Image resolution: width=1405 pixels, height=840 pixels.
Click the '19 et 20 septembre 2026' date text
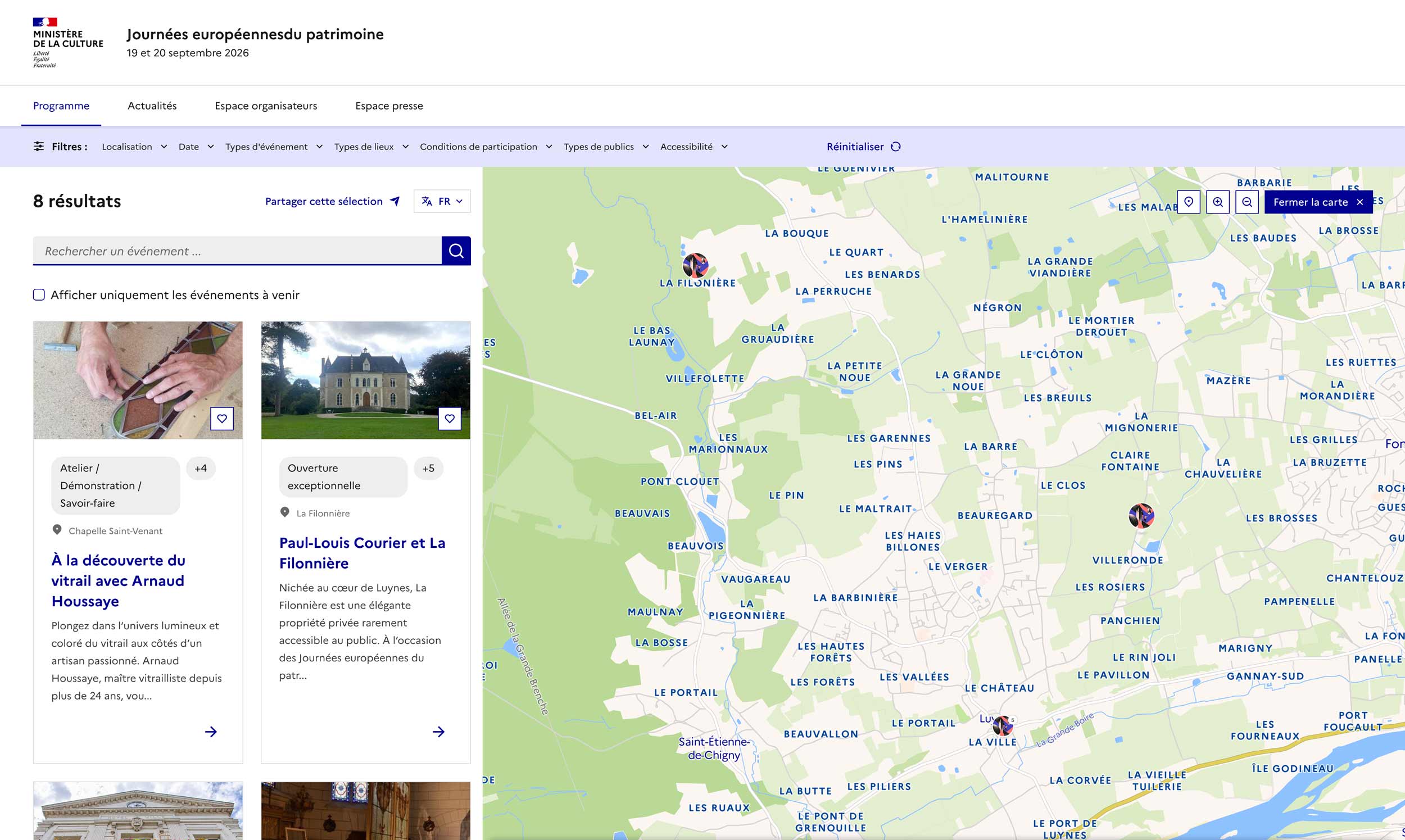[188, 53]
